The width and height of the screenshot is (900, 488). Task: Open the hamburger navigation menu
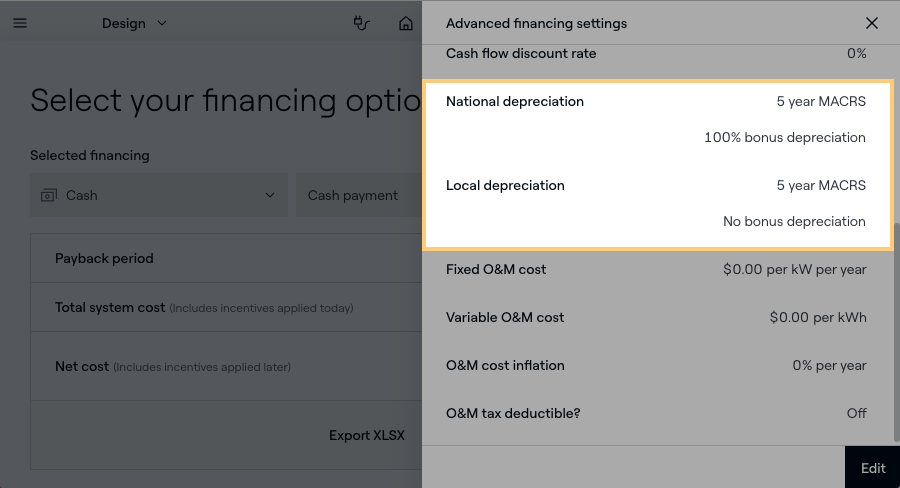point(20,23)
